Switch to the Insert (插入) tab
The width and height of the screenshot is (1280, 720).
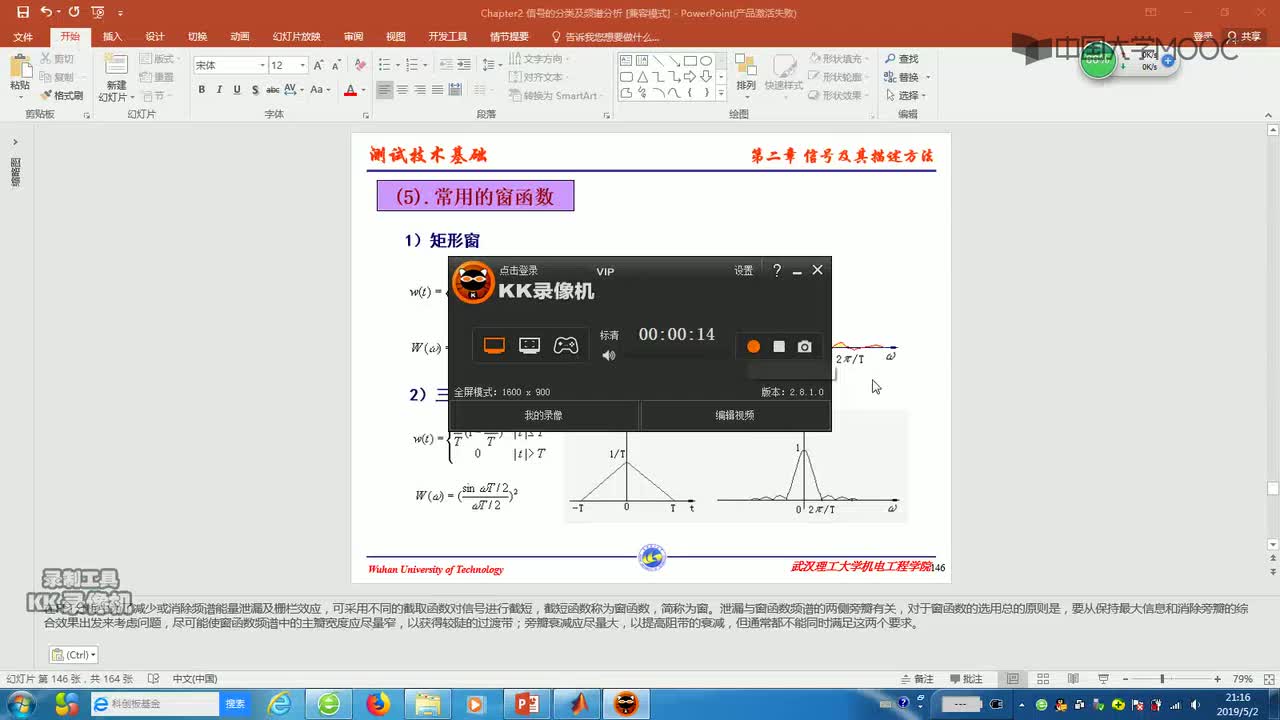(112, 37)
